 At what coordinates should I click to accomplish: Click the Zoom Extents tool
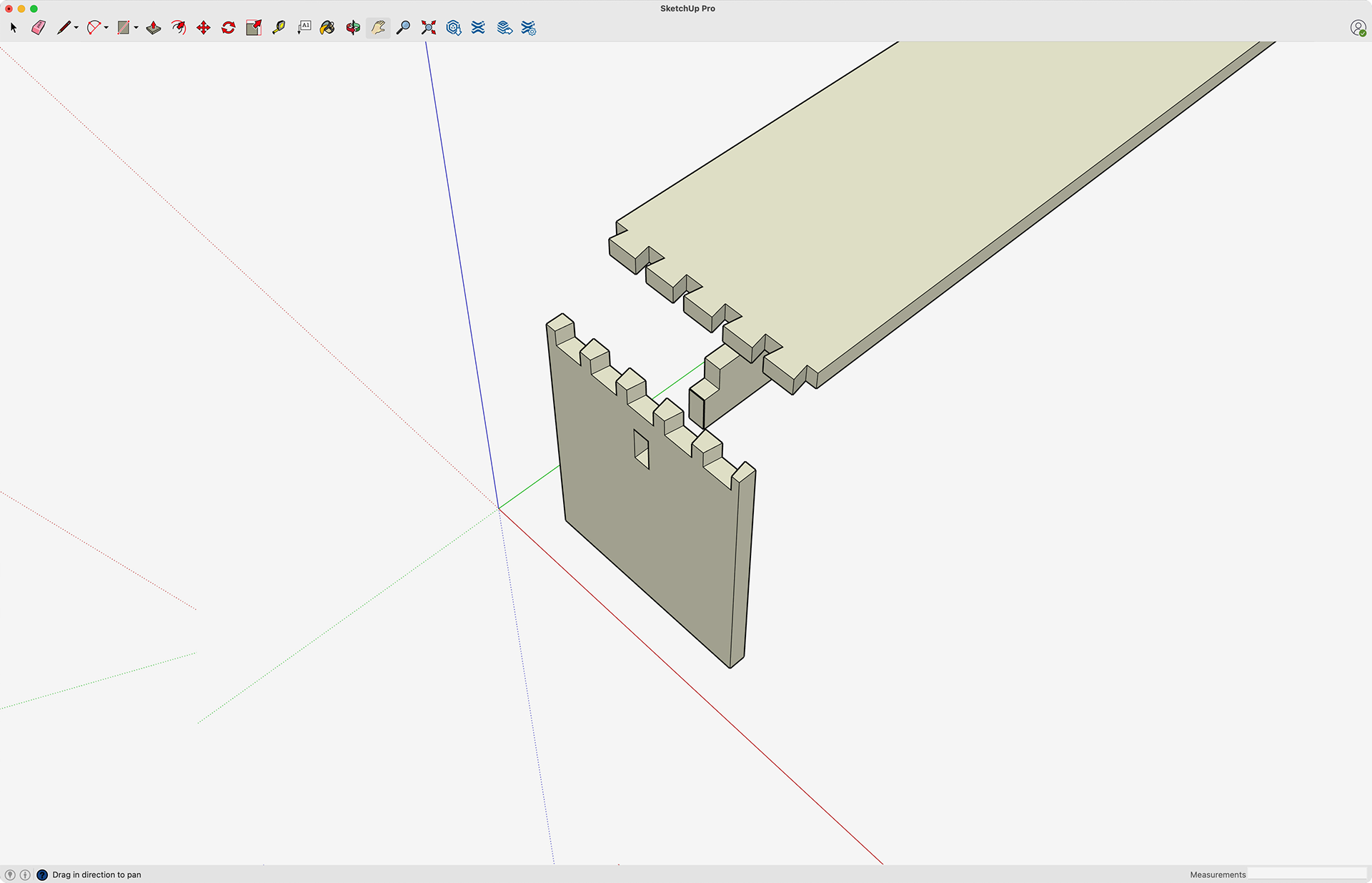(x=429, y=28)
